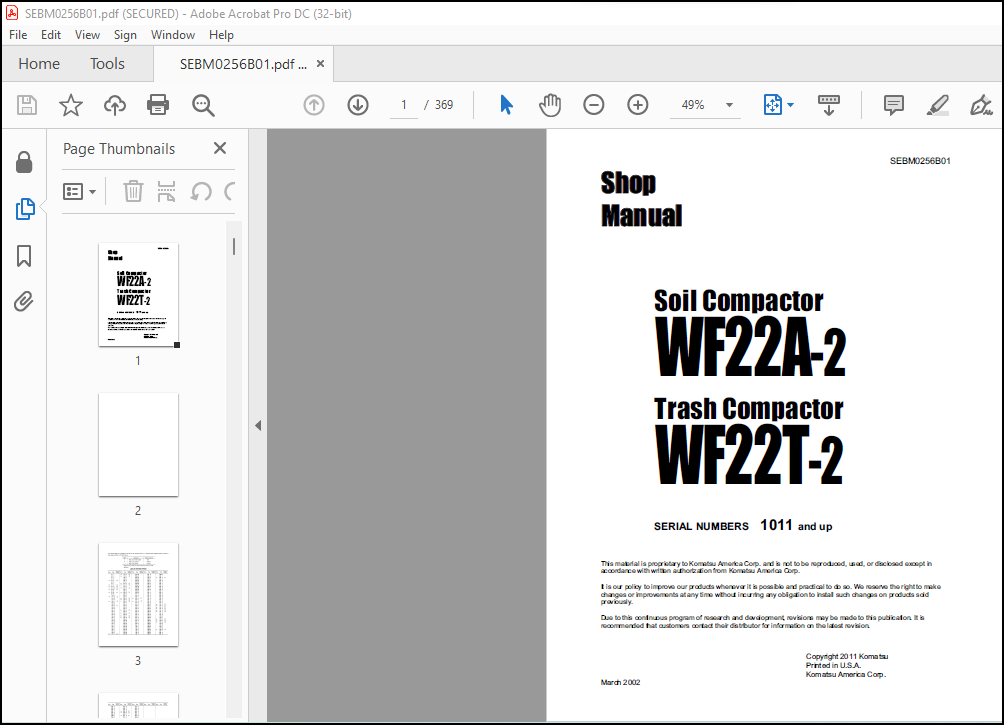Open the Window menu
This screenshot has width=1004, height=725.
click(x=173, y=35)
